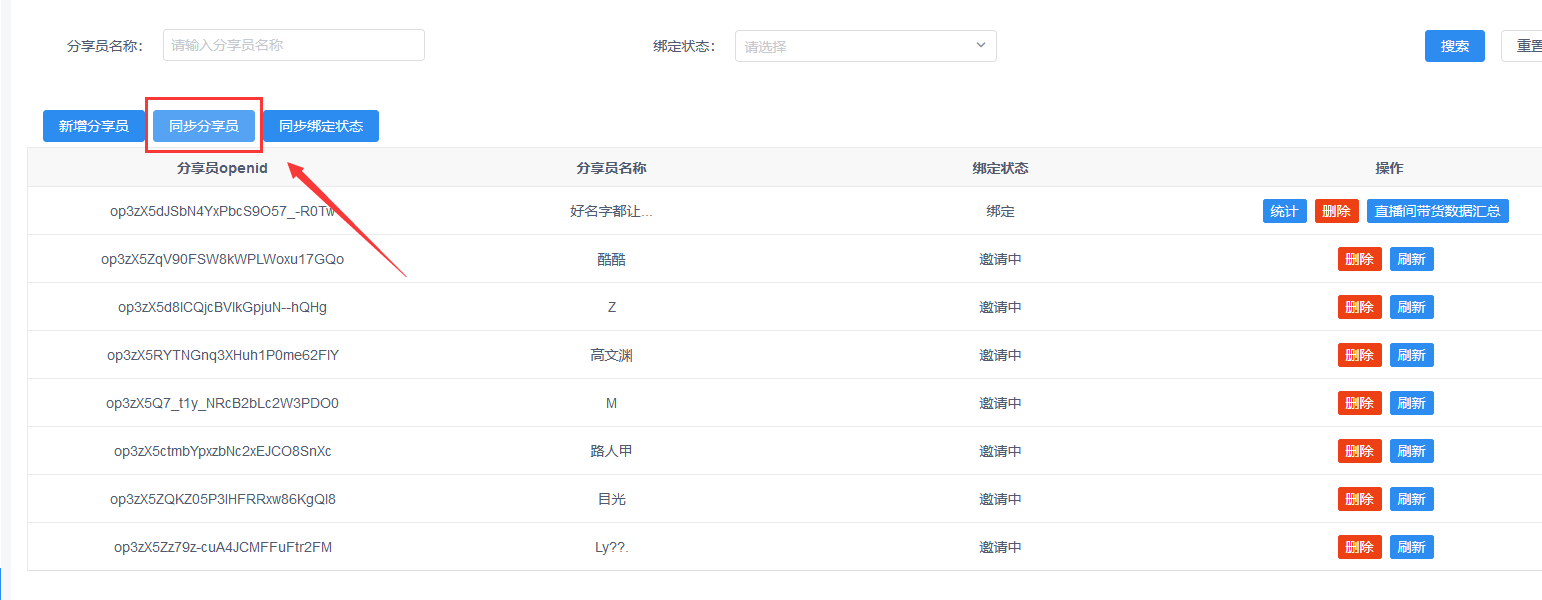Viewport: 1542px width, 600px height.
Task: Delete the 高文渊 sharer row
Action: coord(1359,355)
